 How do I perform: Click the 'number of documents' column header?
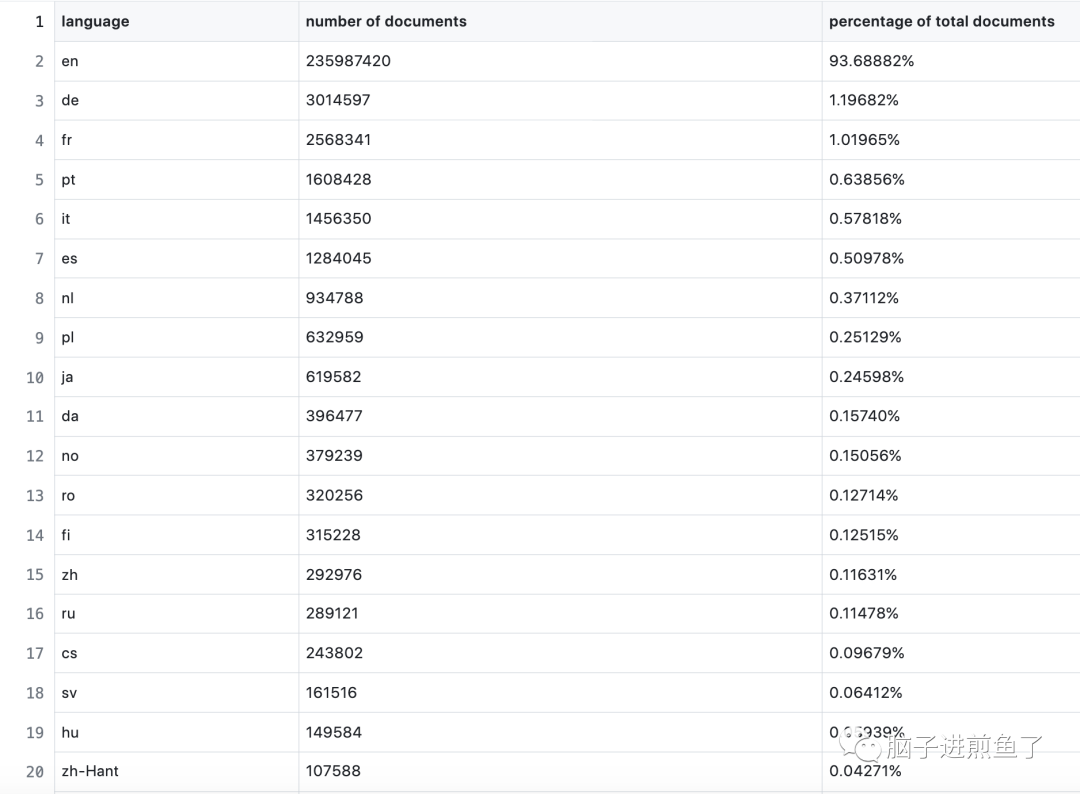pos(386,21)
